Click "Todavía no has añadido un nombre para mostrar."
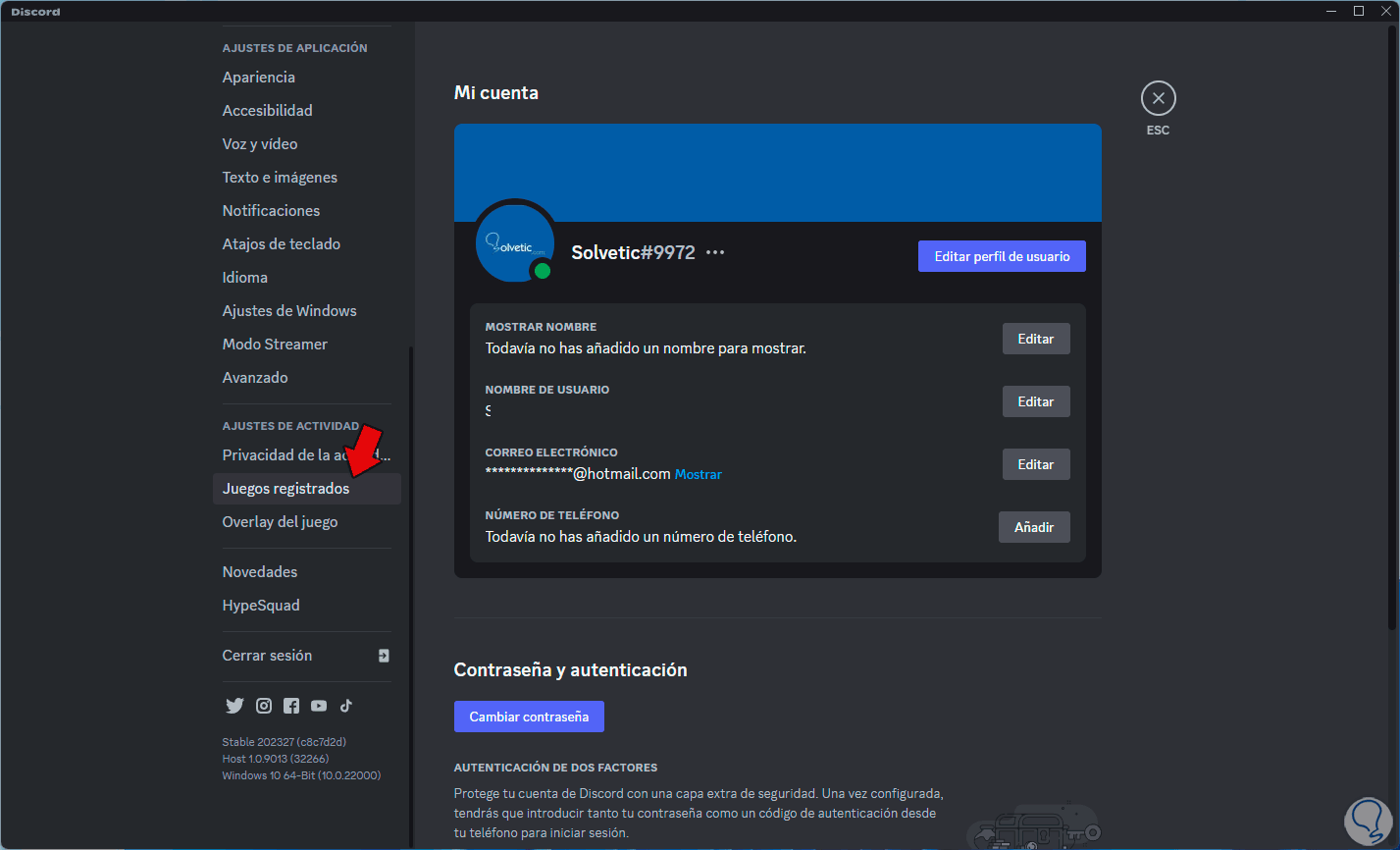 (646, 348)
